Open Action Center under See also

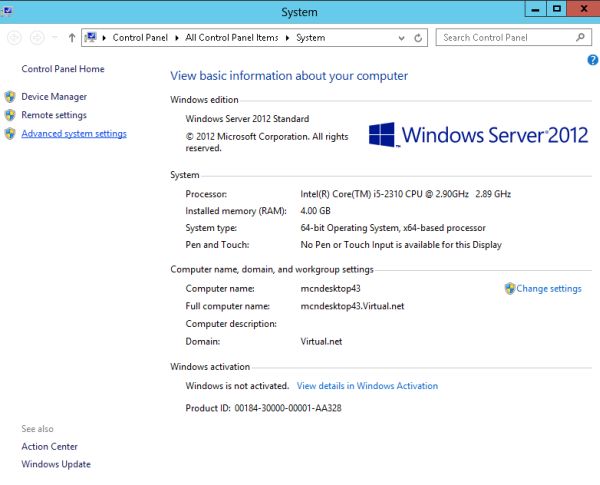(49, 446)
